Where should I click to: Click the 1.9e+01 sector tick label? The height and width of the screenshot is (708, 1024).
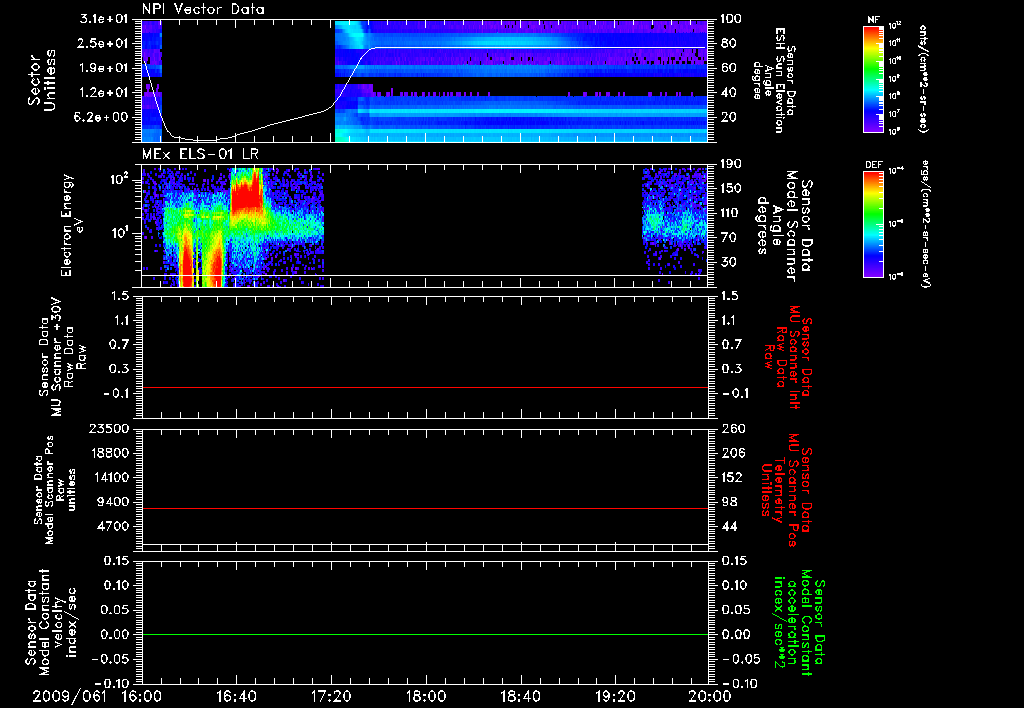tap(103, 68)
